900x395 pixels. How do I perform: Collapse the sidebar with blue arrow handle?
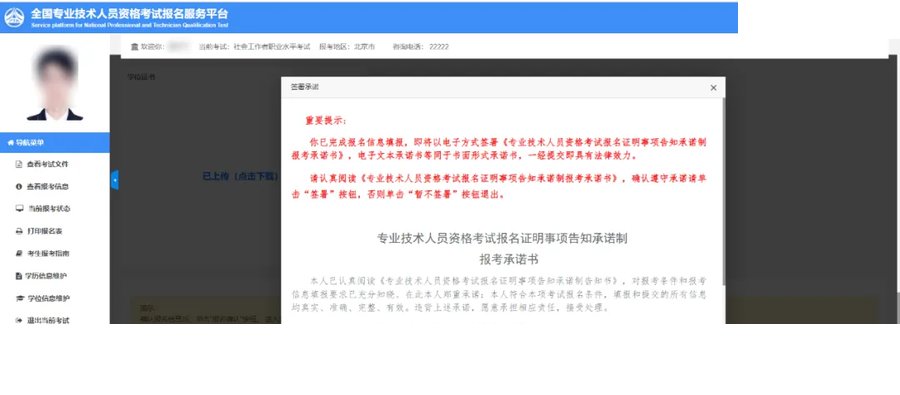coord(114,180)
